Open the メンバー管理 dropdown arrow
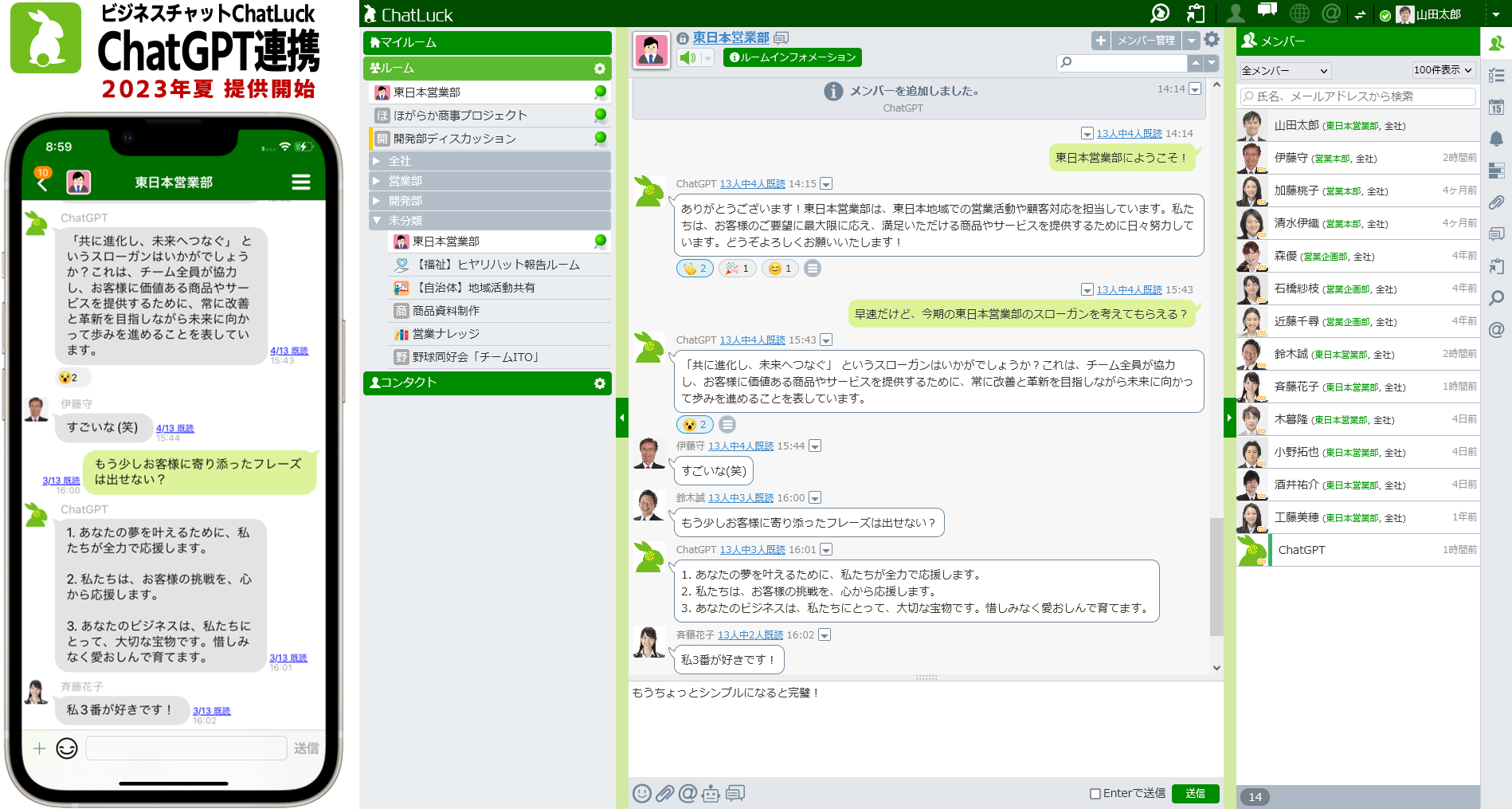The width and height of the screenshot is (1512, 809). [x=1191, y=40]
